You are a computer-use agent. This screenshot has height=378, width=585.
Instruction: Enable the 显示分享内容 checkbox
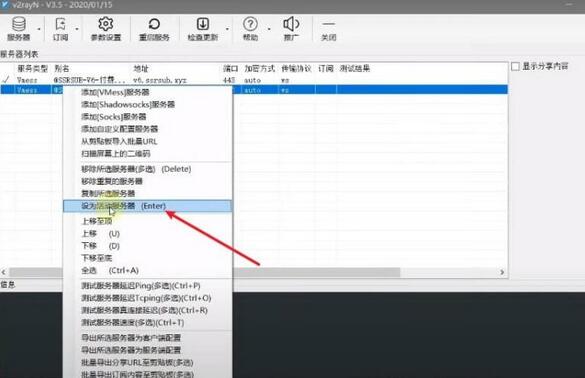[515, 66]
